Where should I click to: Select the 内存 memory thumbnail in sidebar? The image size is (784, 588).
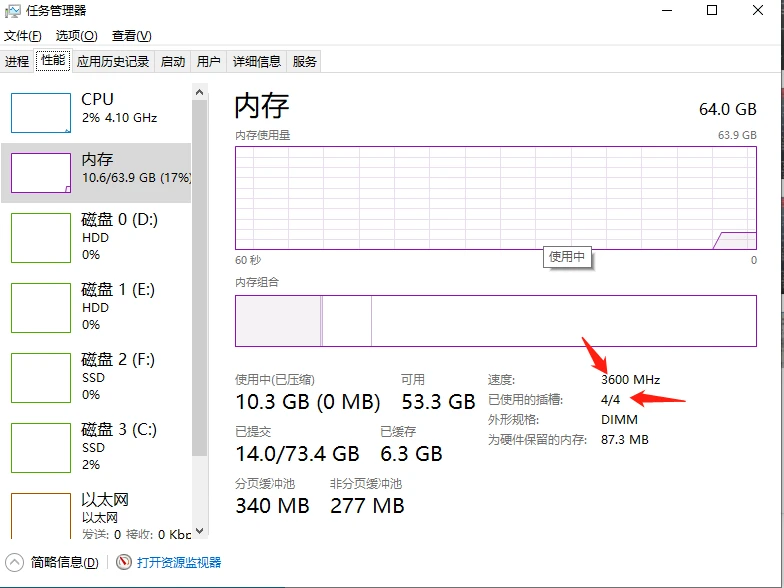point(40,173)
